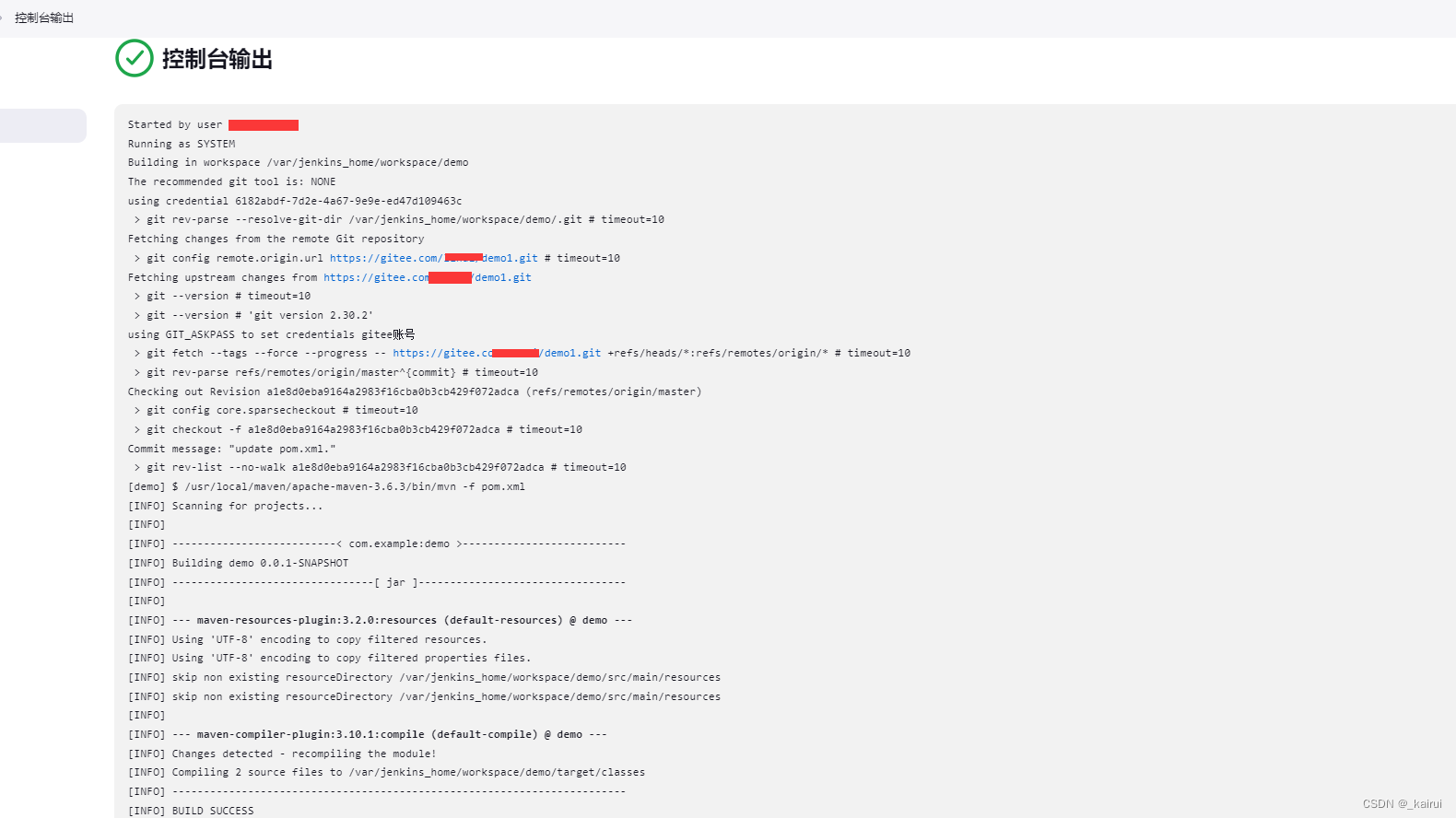Image resolution: width=1456 pixels, height=818 pixels.
Task: Click 'Changes detected - recompiling the module!' line
Action: [282, 754]
